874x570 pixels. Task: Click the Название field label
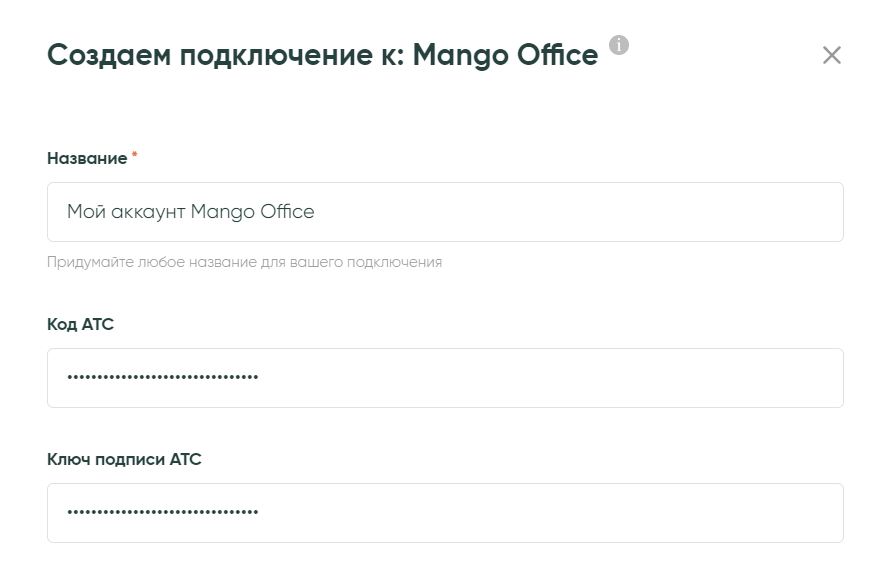click(87, 158)
